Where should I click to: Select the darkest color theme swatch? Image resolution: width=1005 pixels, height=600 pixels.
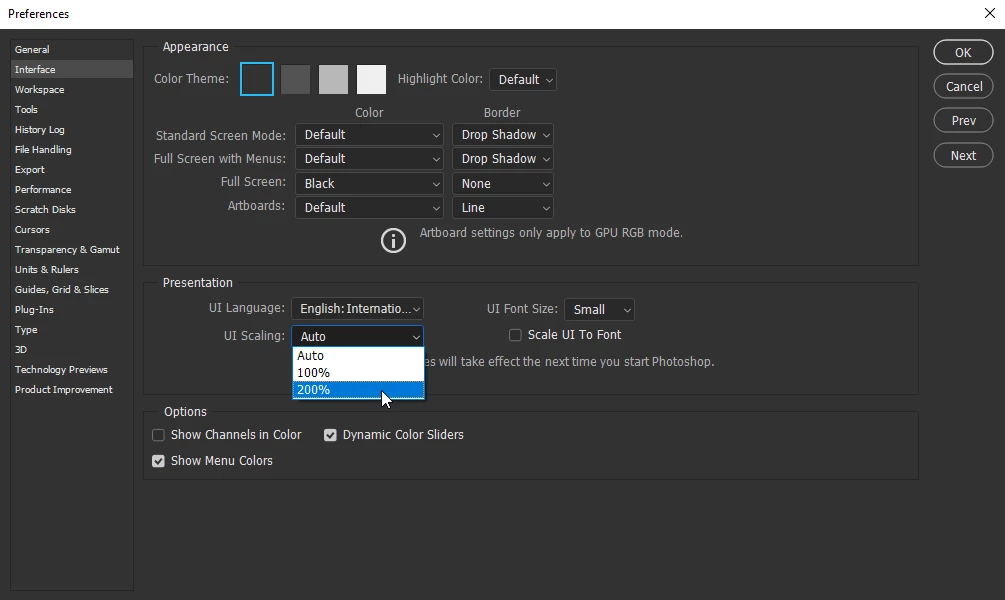(x=257, y=79)
